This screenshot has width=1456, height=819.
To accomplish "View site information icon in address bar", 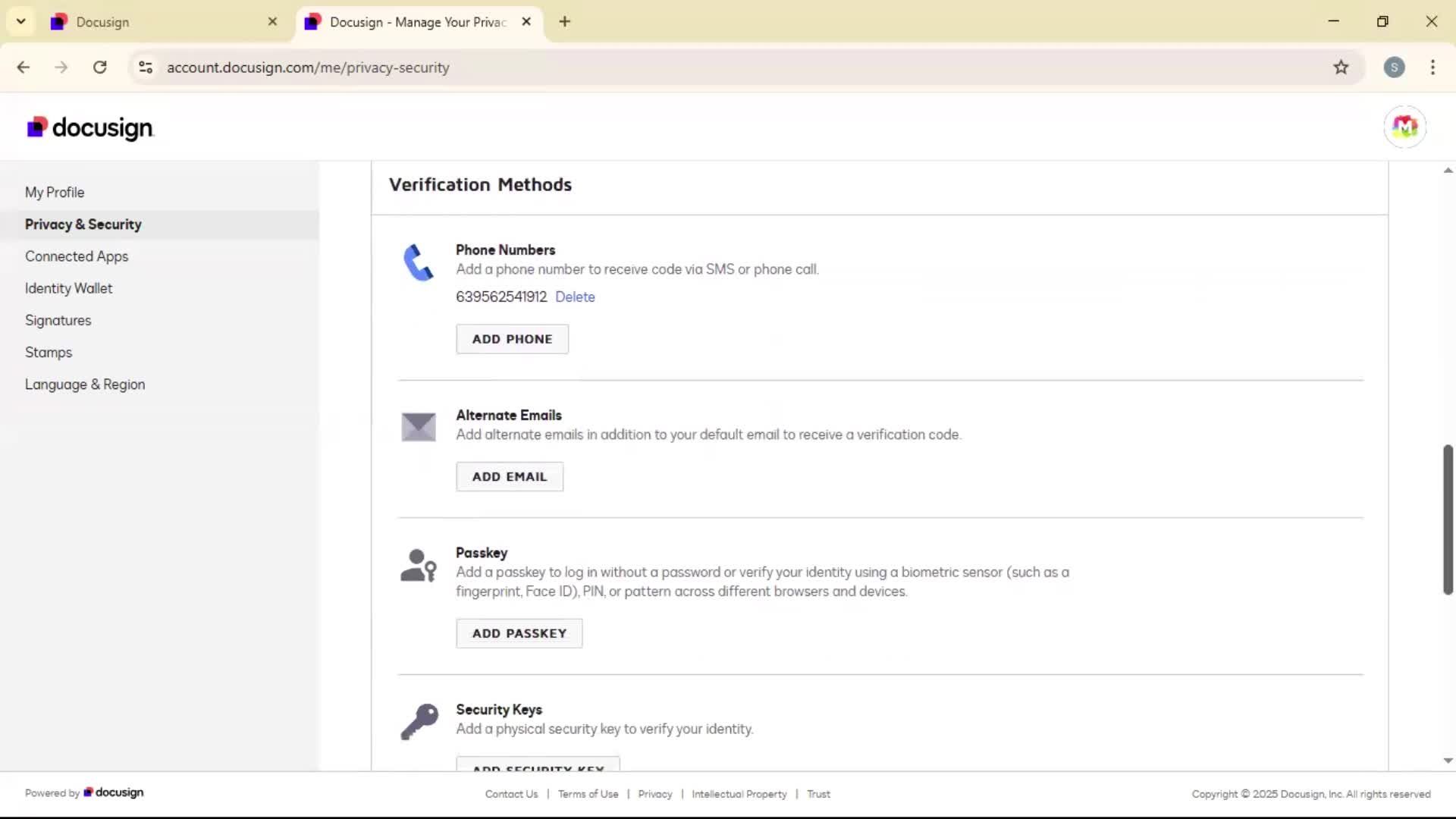I will coord(146,67).
